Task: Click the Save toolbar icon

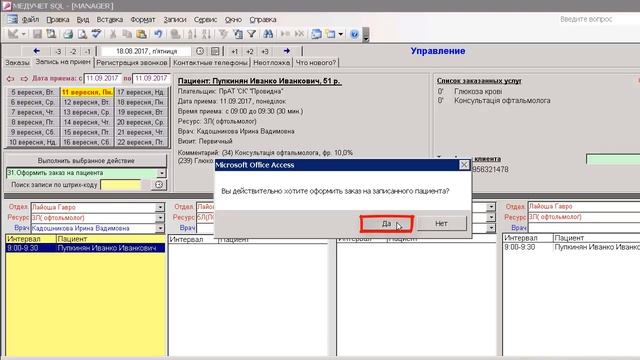Action: coord(37,34)
